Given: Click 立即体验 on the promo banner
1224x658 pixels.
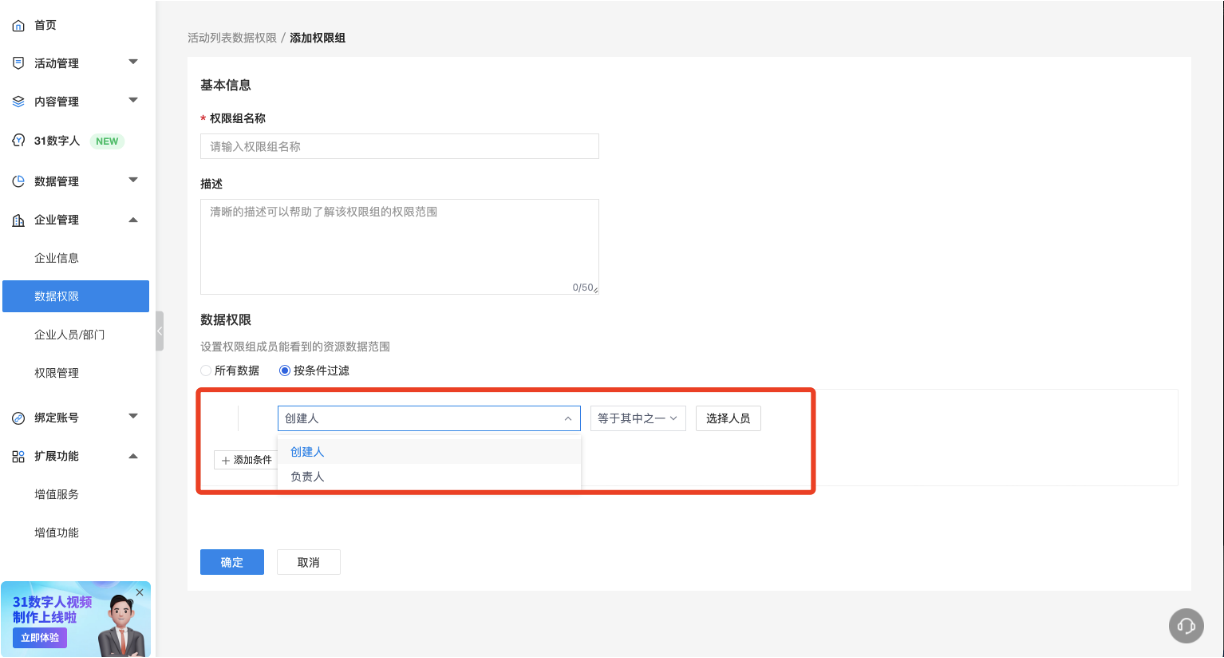Looking at the screenshot, I should click(40, 638).
